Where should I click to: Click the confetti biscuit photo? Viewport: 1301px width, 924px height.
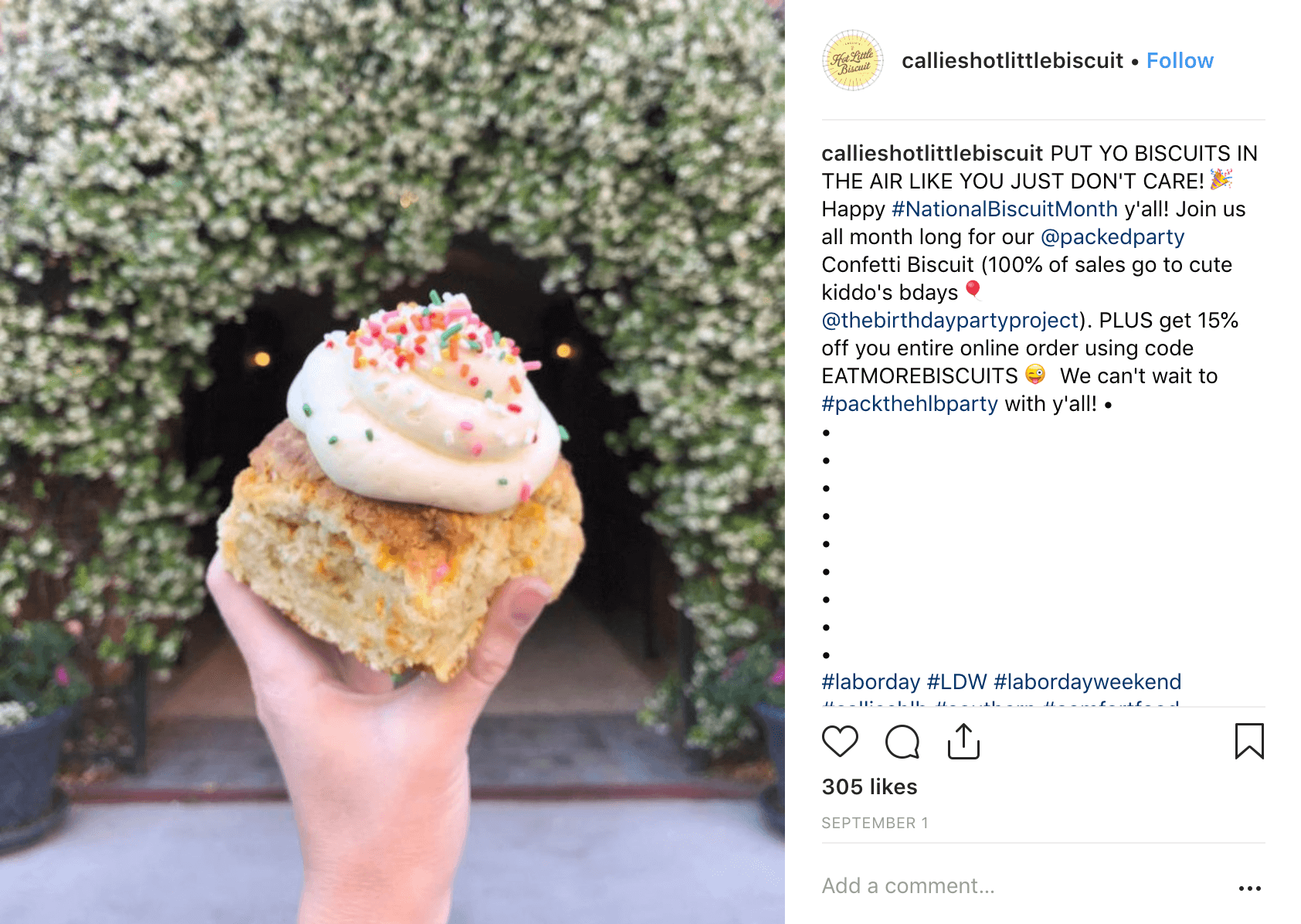click(x=392, y=462)
